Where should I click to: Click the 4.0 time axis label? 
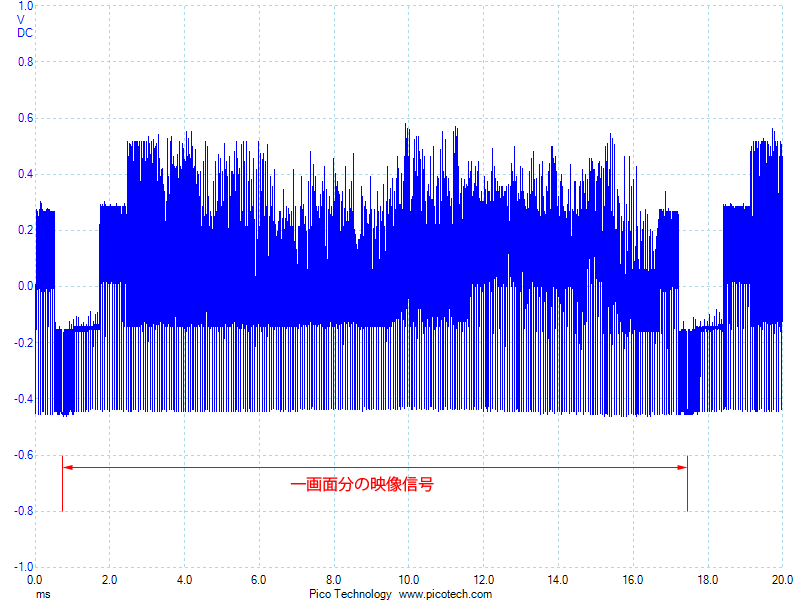[184, 580]
